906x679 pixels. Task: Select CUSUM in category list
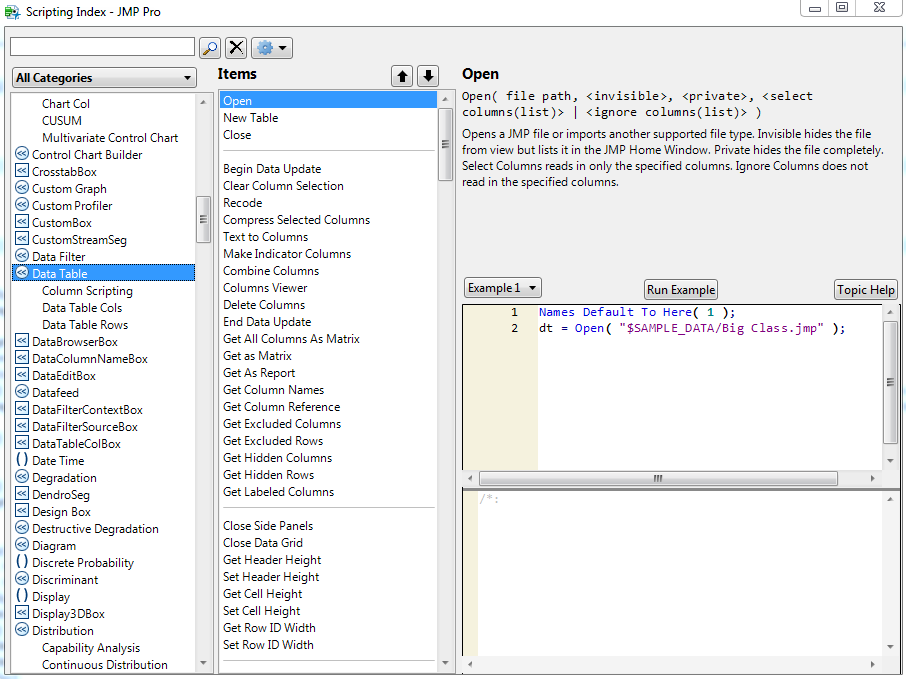(62, 120)
